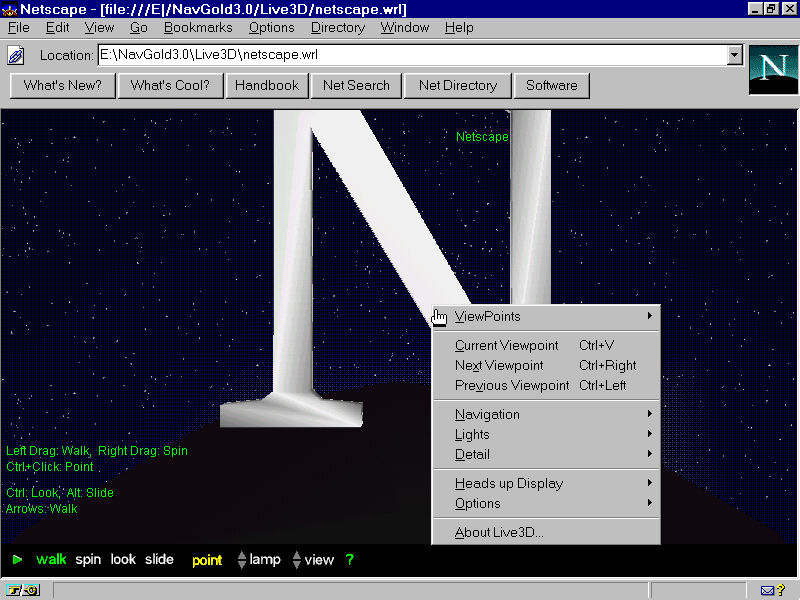Expand the Navigation submenu
Viewport: 800px width, 600px height.
click(x=546, y=414)
